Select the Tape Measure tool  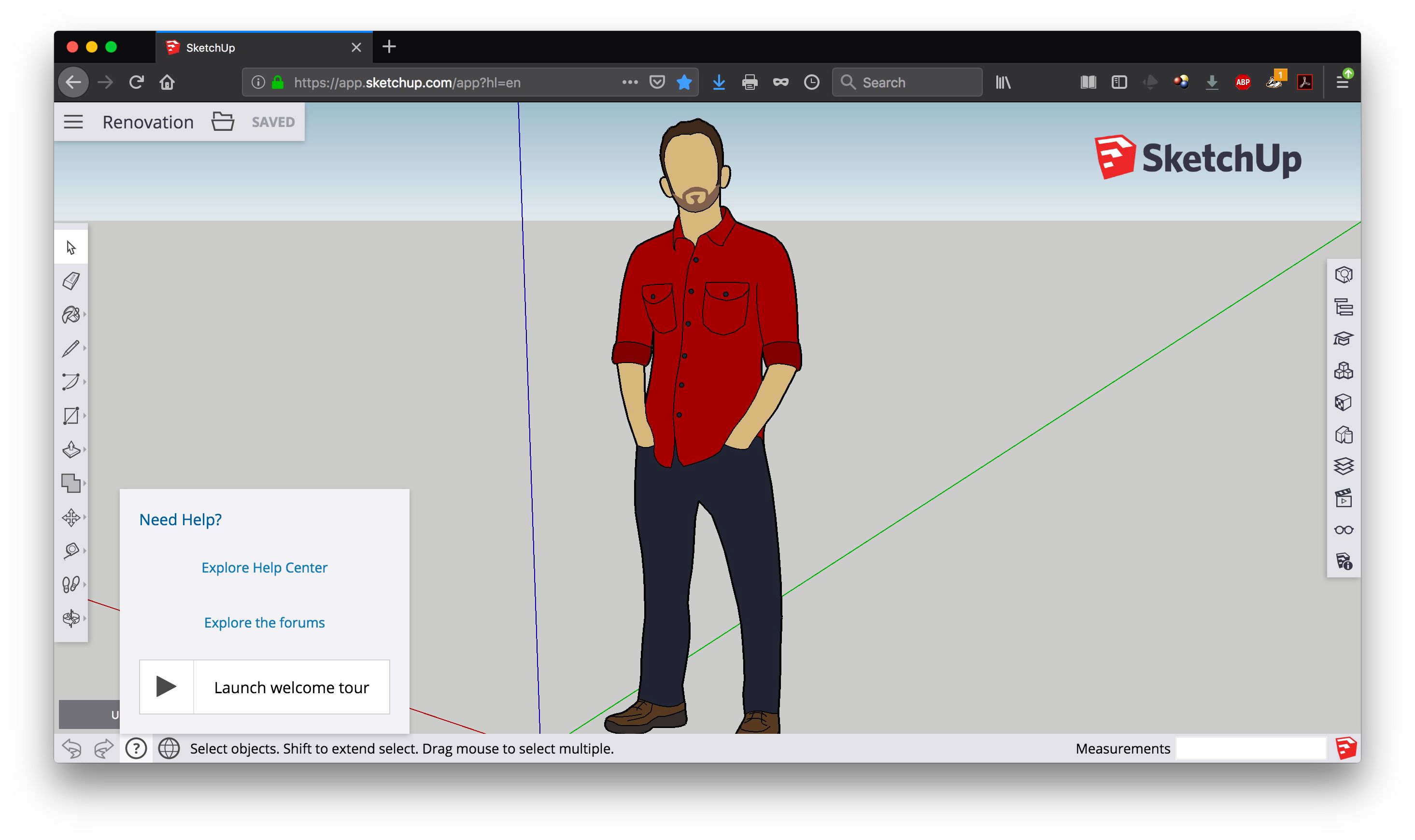(x=71, y=551)
